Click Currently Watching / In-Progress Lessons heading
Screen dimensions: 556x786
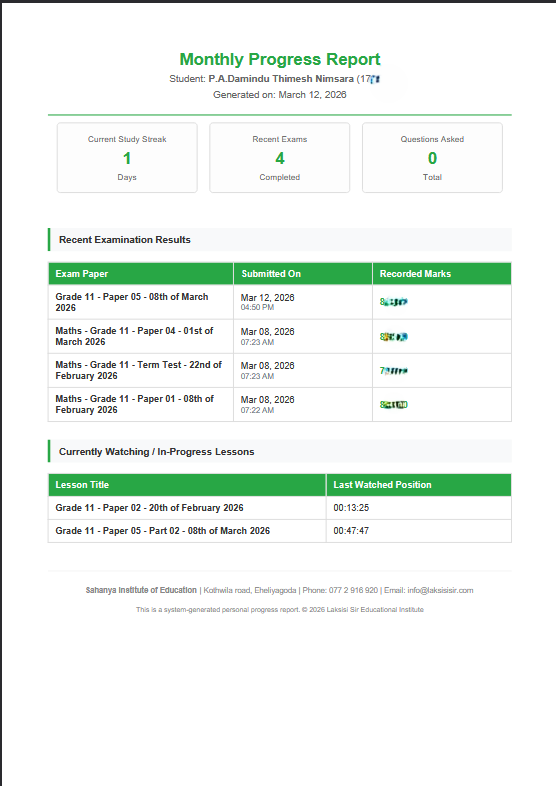(x=156, y=452)
